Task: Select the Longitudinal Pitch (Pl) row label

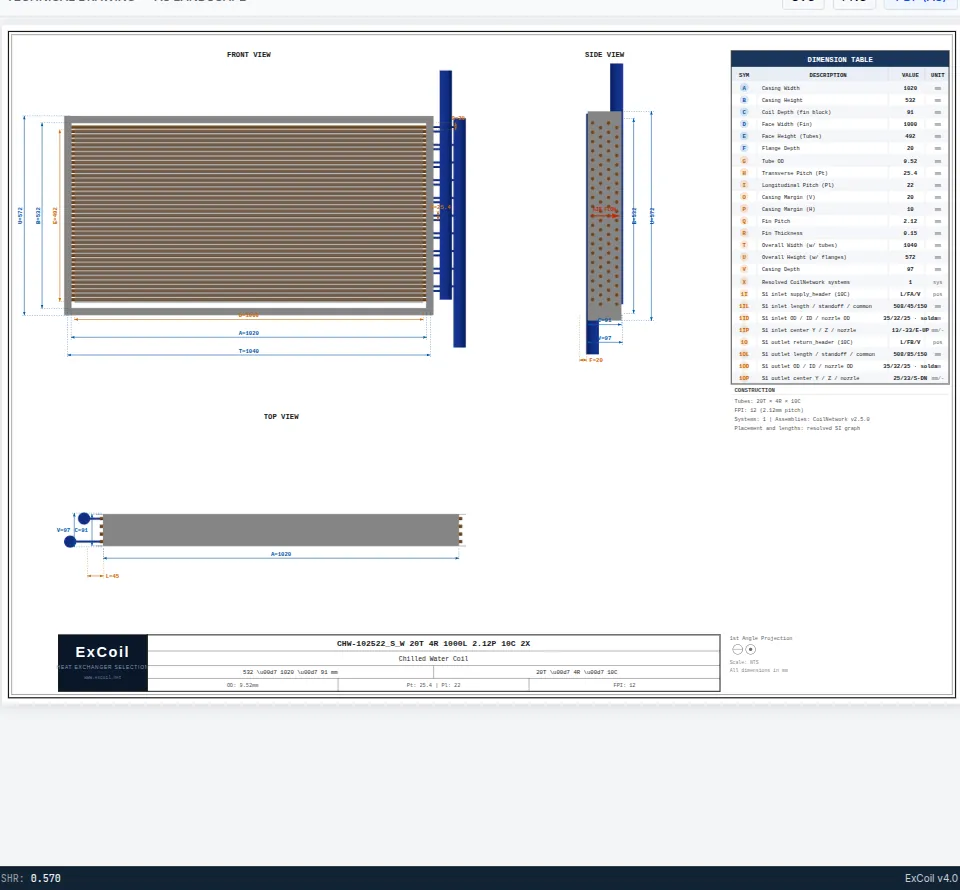Action: click(798, 185)
